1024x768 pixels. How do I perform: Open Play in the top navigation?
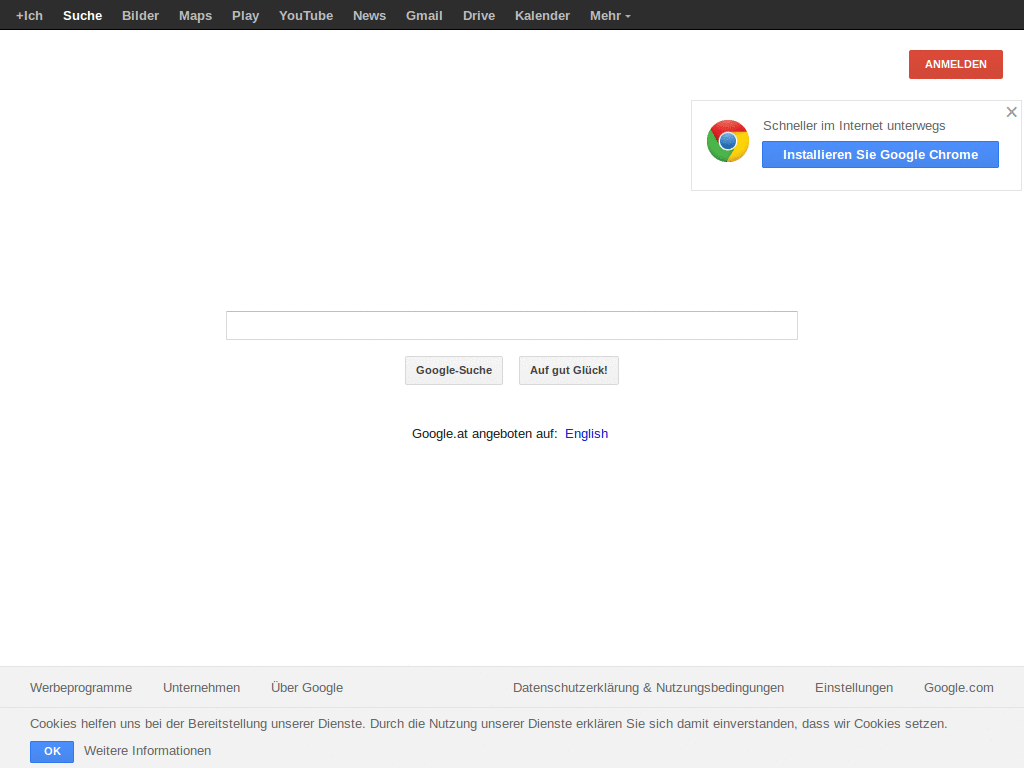coord(246,16)
